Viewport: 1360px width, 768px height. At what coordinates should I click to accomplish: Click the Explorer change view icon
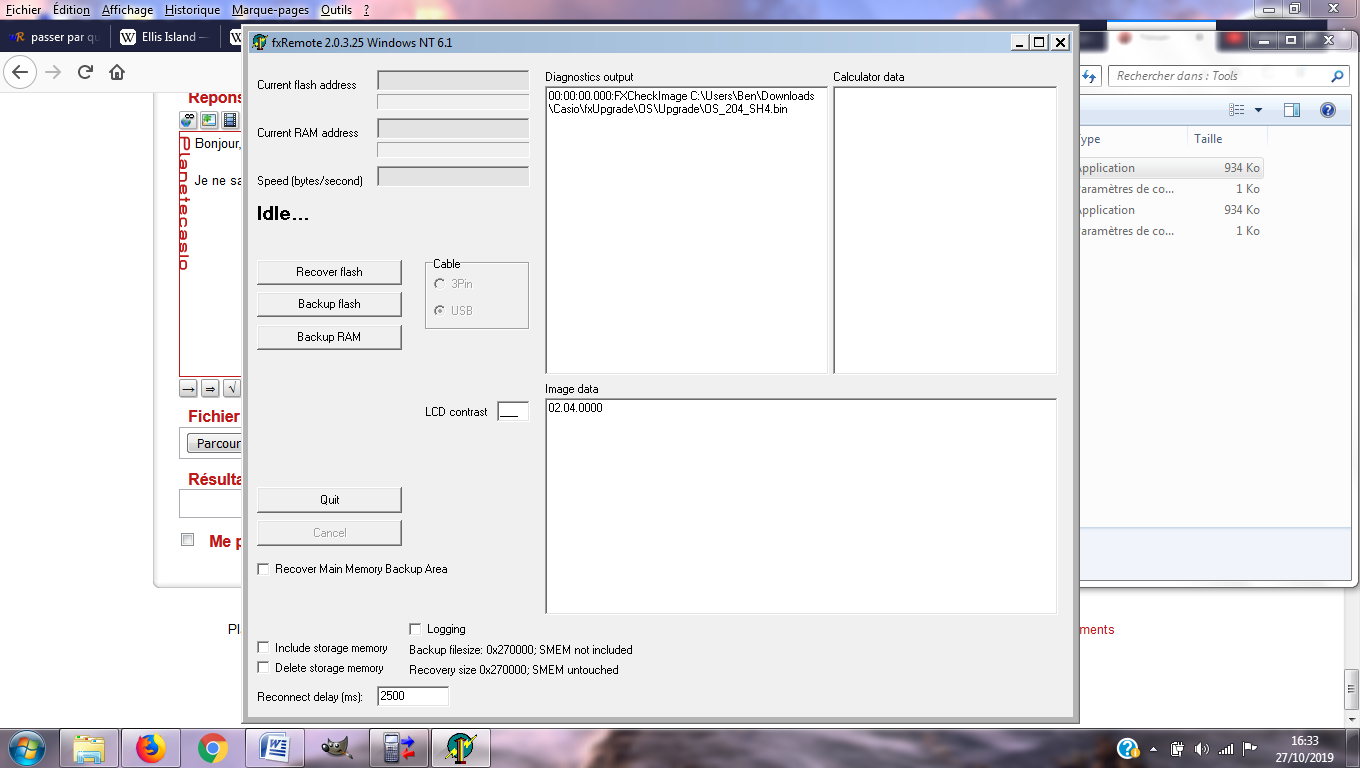click(1237, 110)
